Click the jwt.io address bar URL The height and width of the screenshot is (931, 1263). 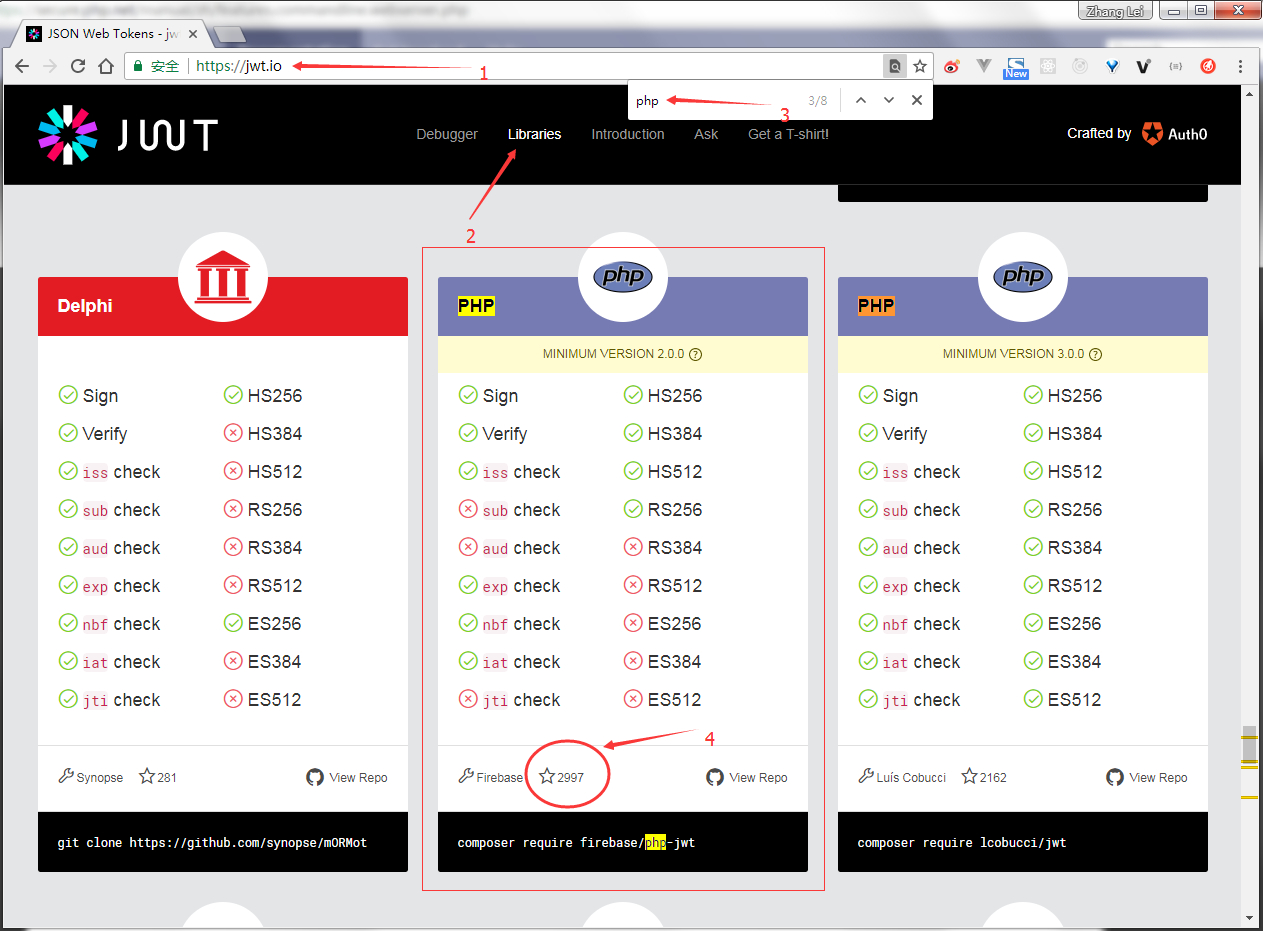pyautogui.click(x=239, y=66)
